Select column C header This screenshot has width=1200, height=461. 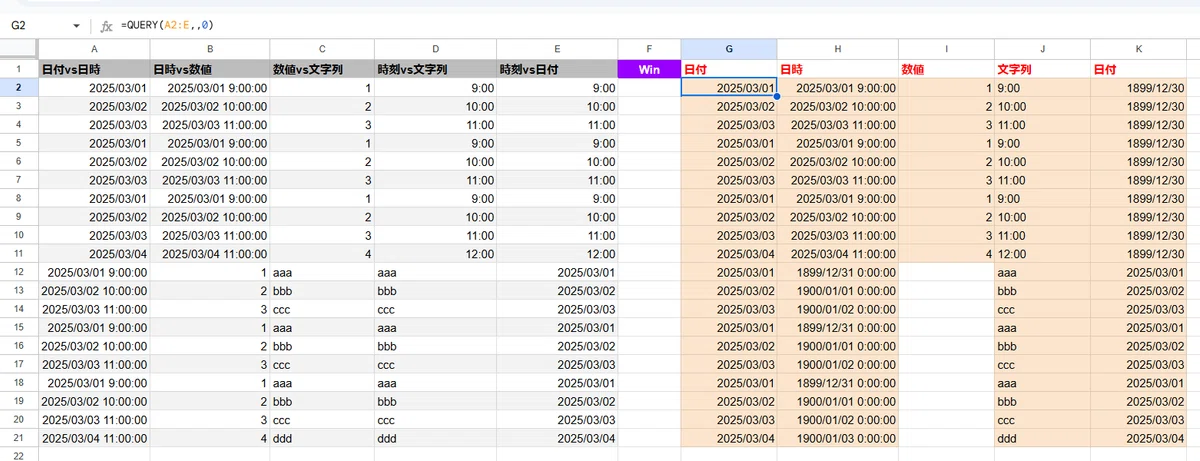[x=322, y=49]
